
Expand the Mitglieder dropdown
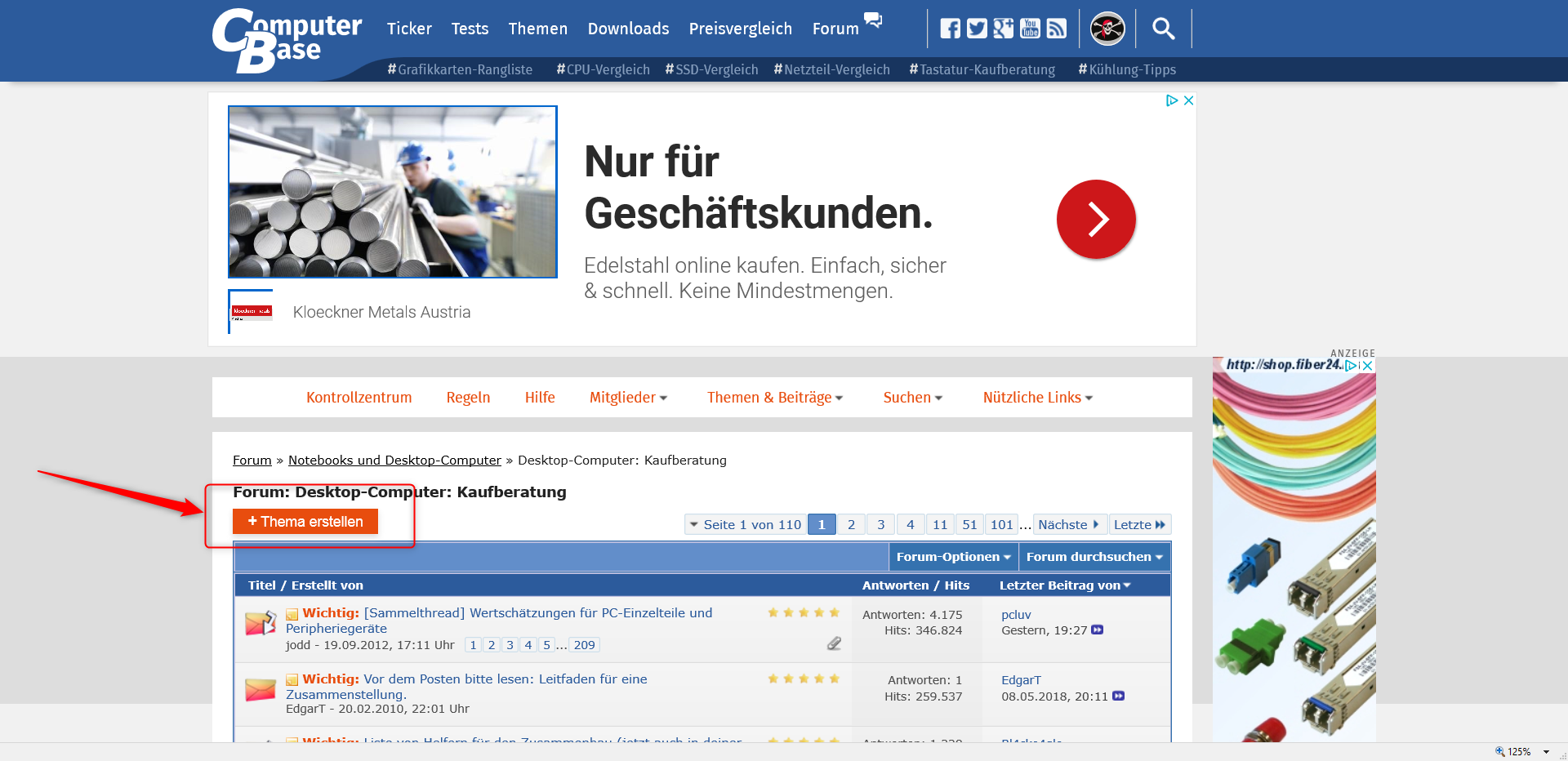pyautogui.click(x=628, y=398)
